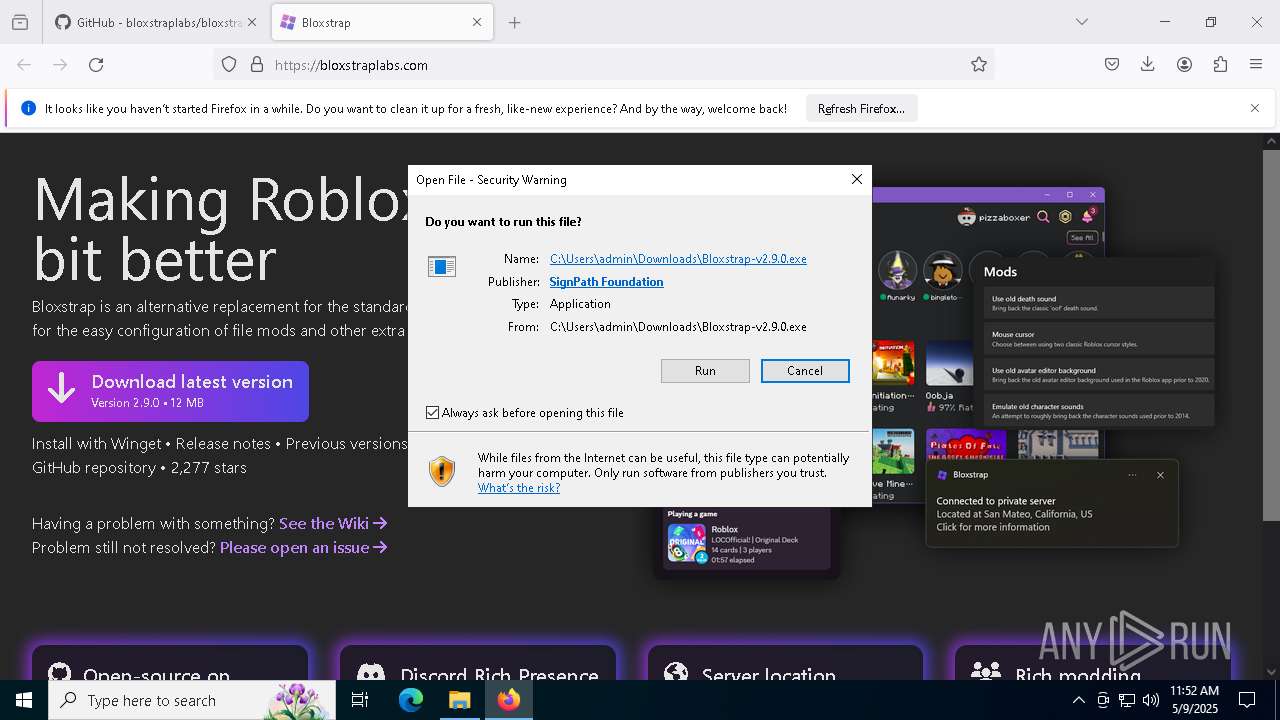Open the Release notes link

tap(223, 444)
